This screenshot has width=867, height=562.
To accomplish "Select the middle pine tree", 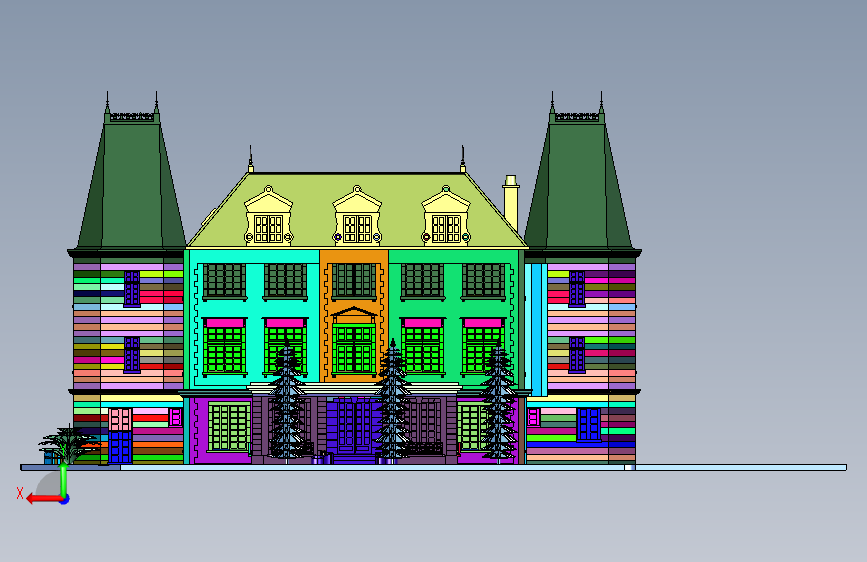I will tap(393, 401).
